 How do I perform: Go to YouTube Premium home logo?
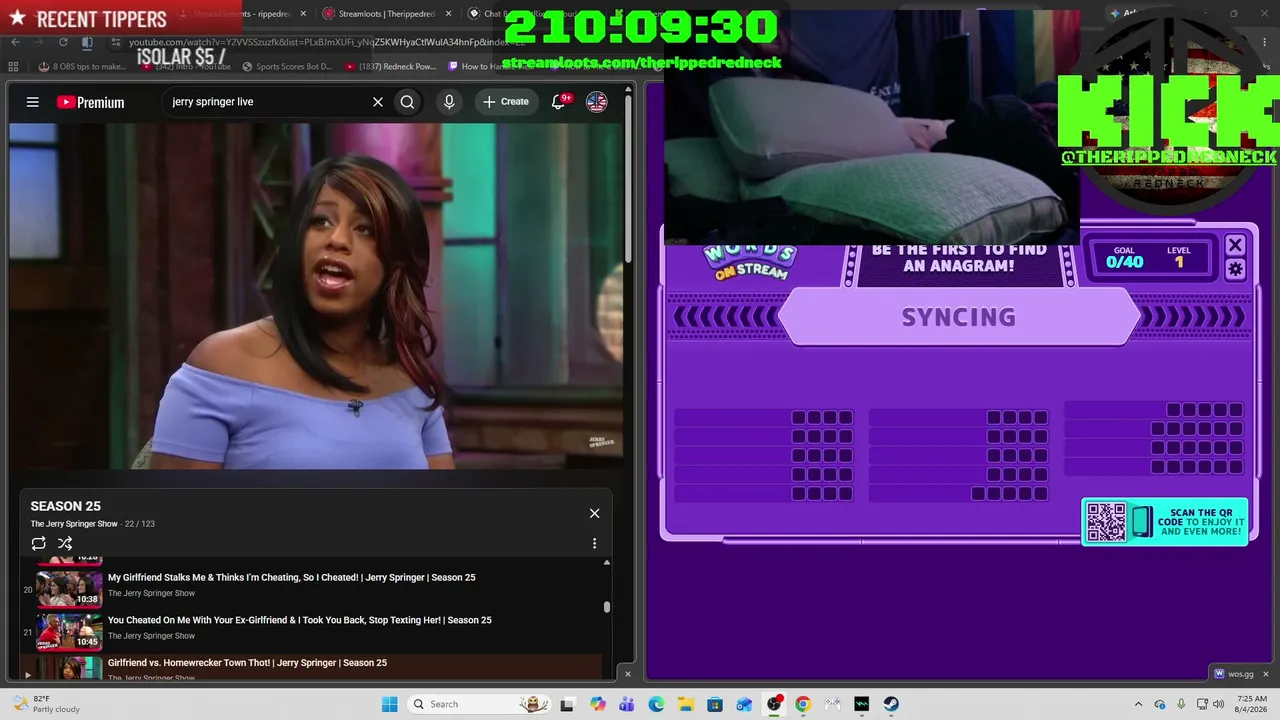91,102
